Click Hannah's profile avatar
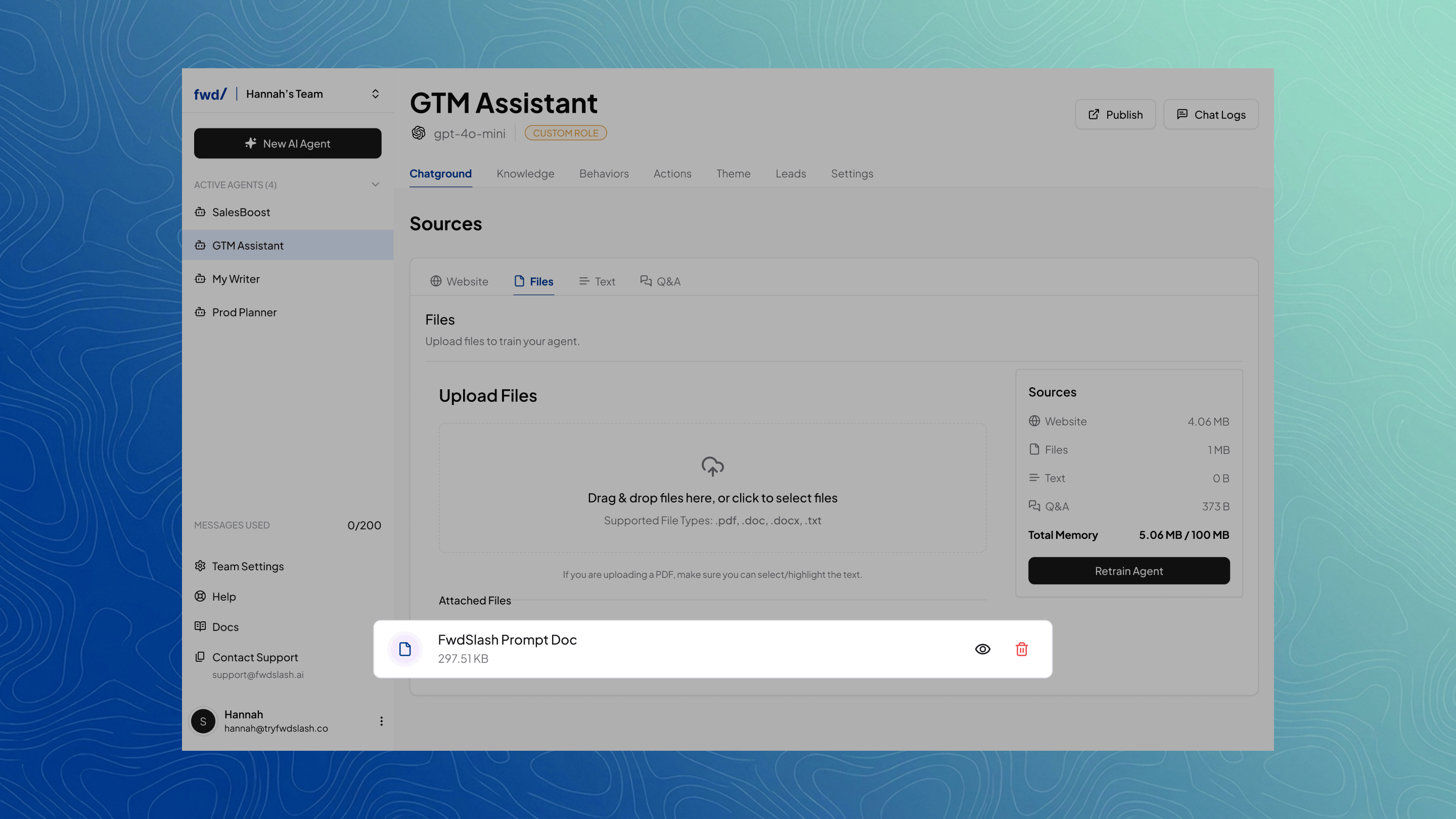The width and height of the screenshot is (1456, 819). [203, 721]
